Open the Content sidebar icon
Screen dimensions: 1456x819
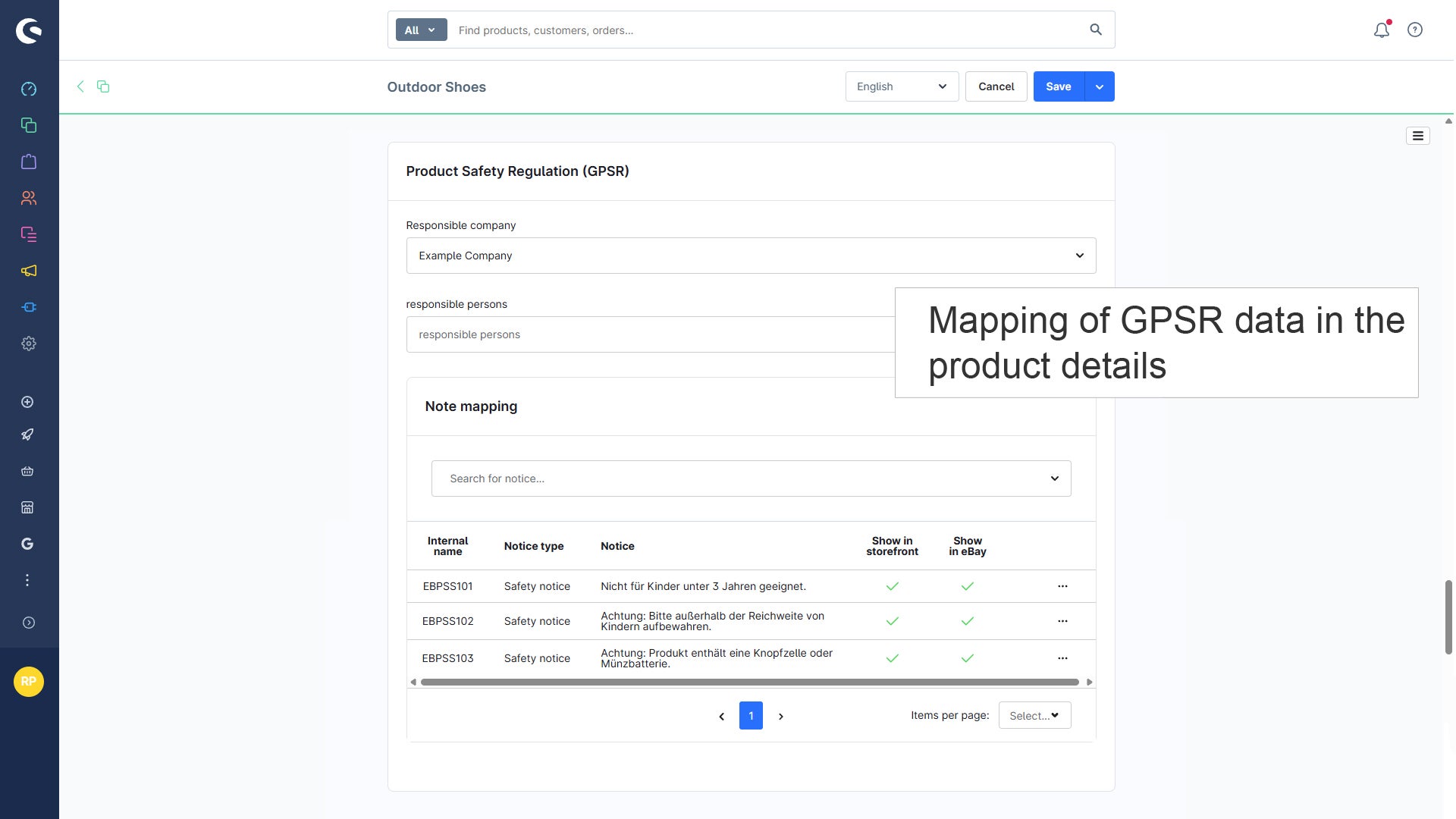click(29, 234)
